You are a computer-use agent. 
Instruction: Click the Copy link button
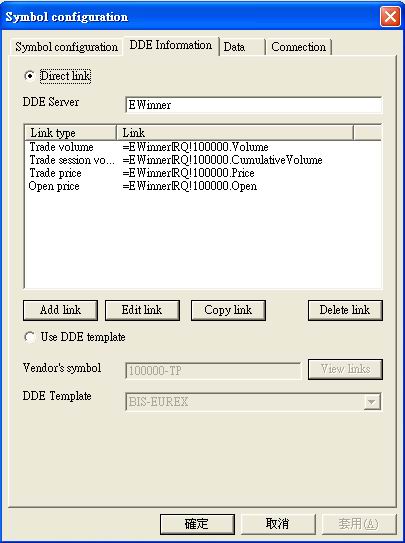(x=228, y=310)
